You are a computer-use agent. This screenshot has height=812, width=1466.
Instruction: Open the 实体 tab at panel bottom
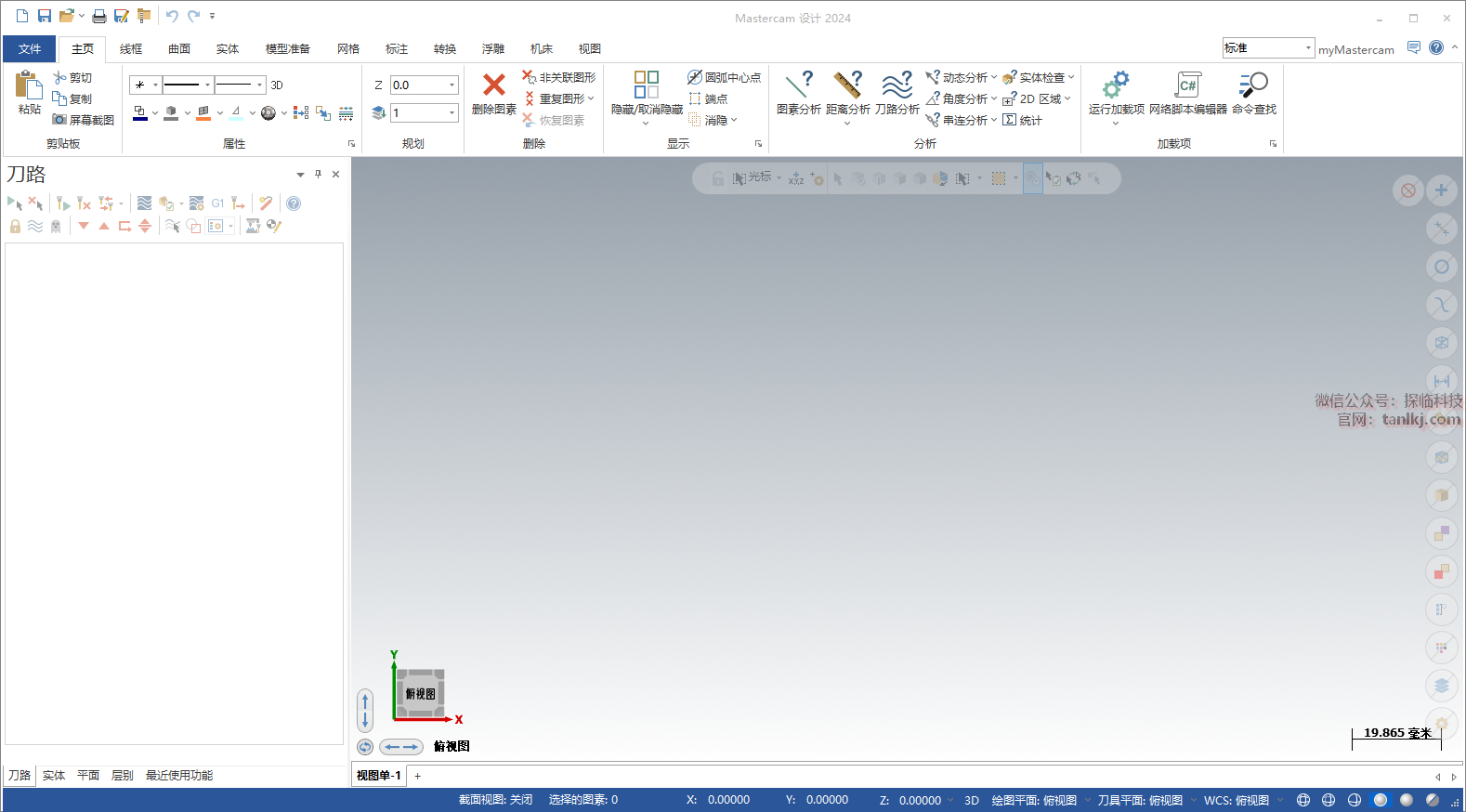coord(54,776)
